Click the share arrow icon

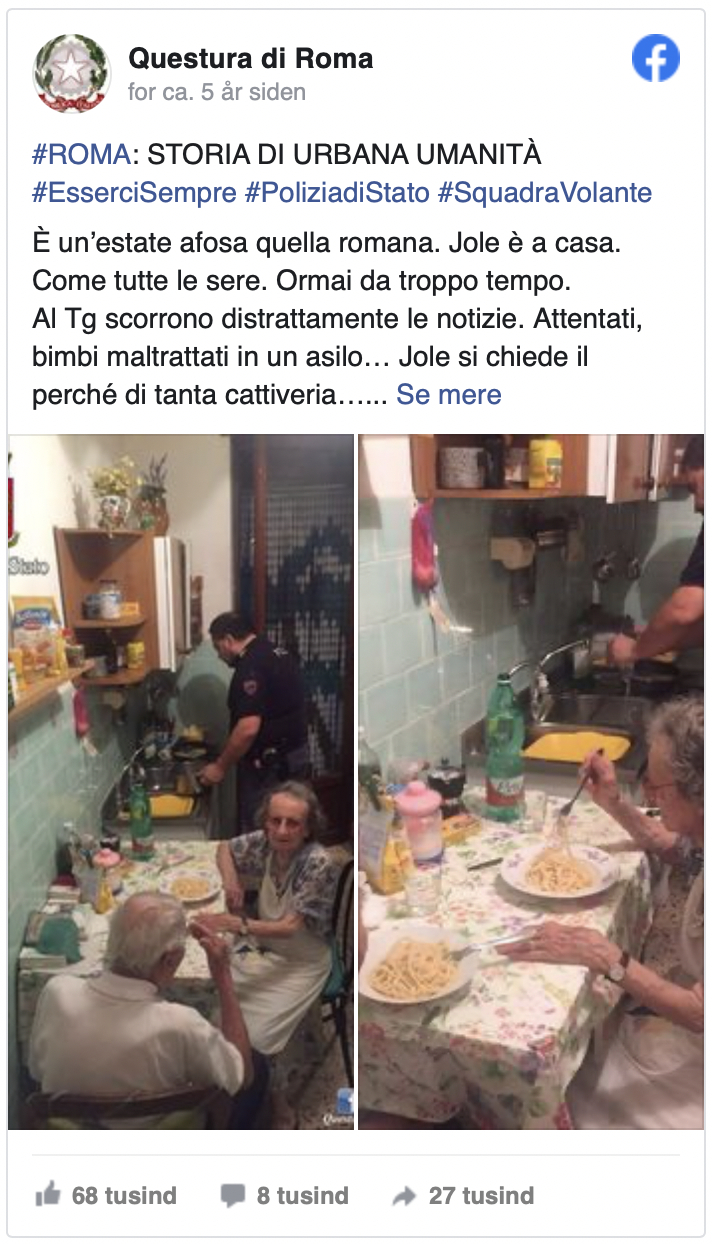point(404,1195)
